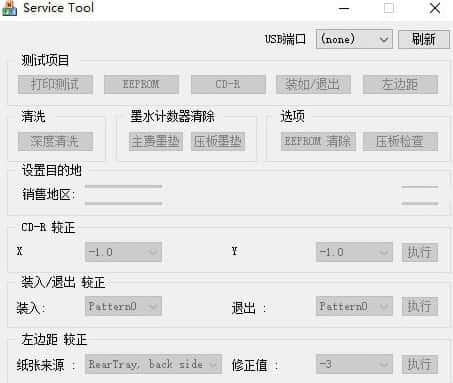
Task: Click 执行 button in 左边距 校正 row
Action: click(x=419, y=364)
